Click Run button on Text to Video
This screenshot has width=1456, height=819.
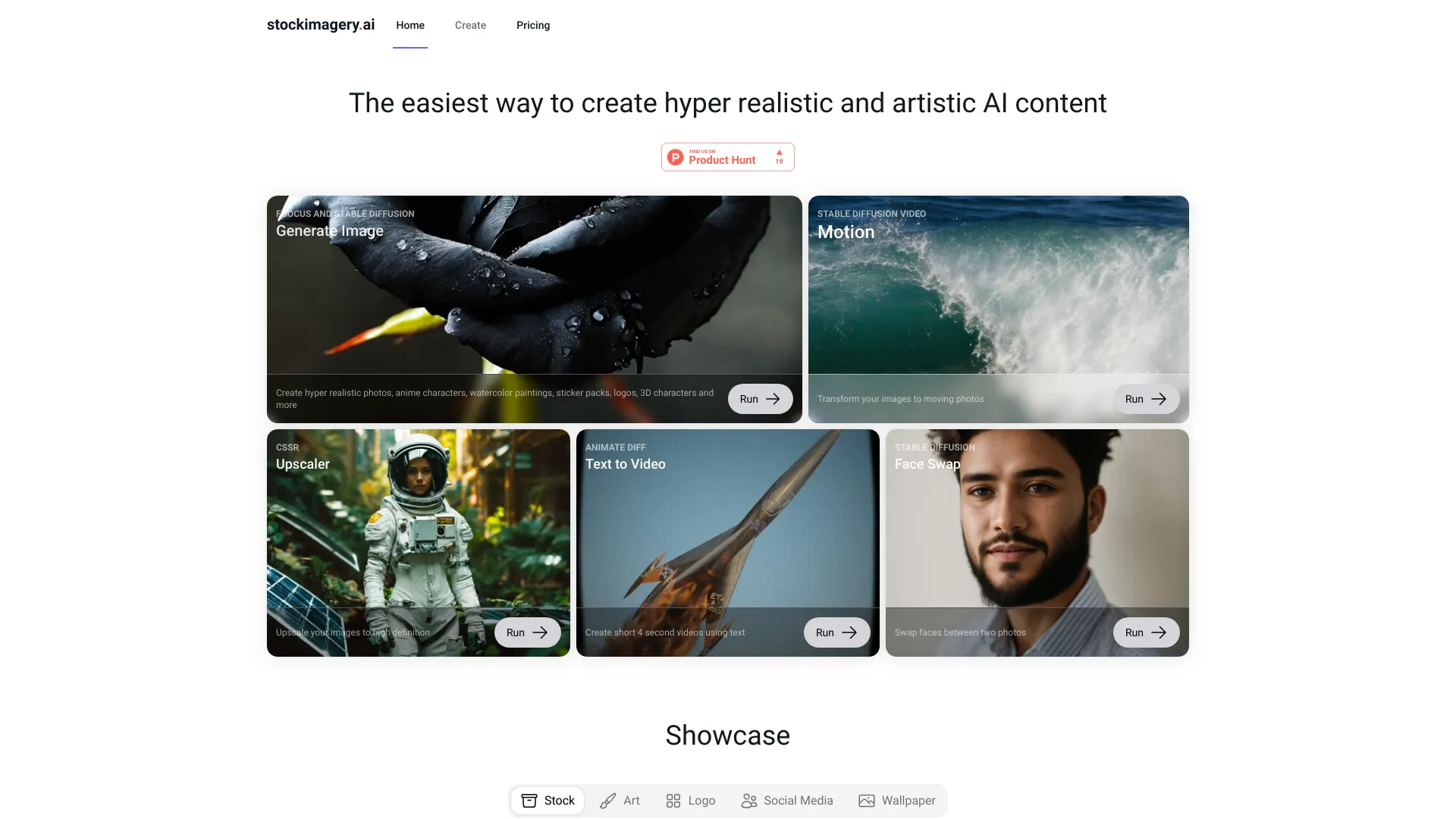tap(836, 632)
